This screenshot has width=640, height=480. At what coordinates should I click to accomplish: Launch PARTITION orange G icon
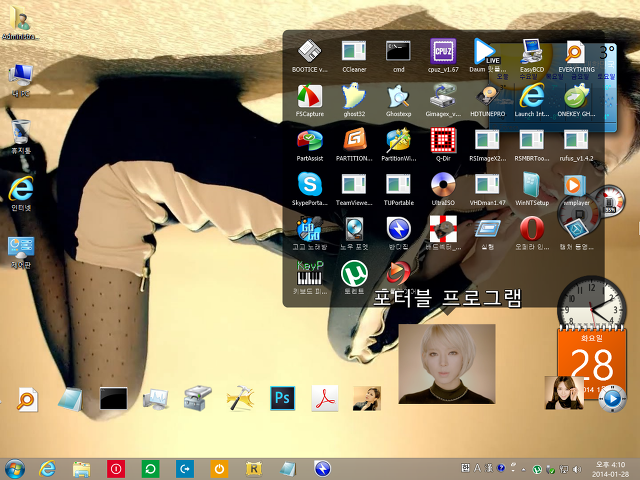354,141
